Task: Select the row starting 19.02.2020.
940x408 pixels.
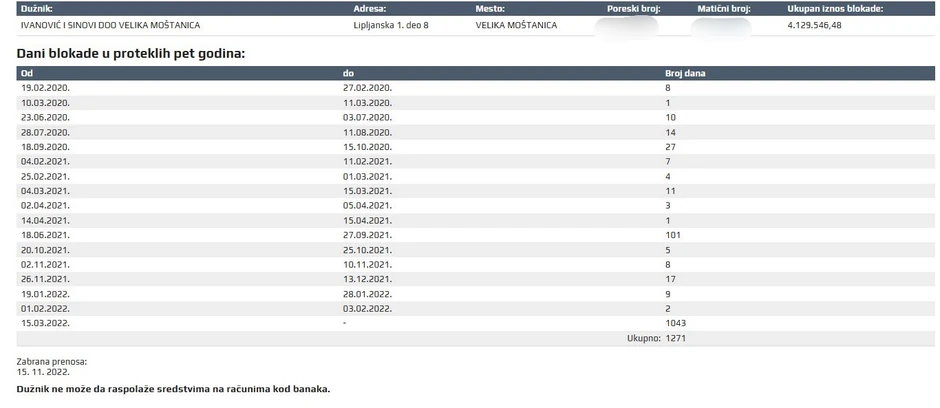Action: [x=475, y=87]
